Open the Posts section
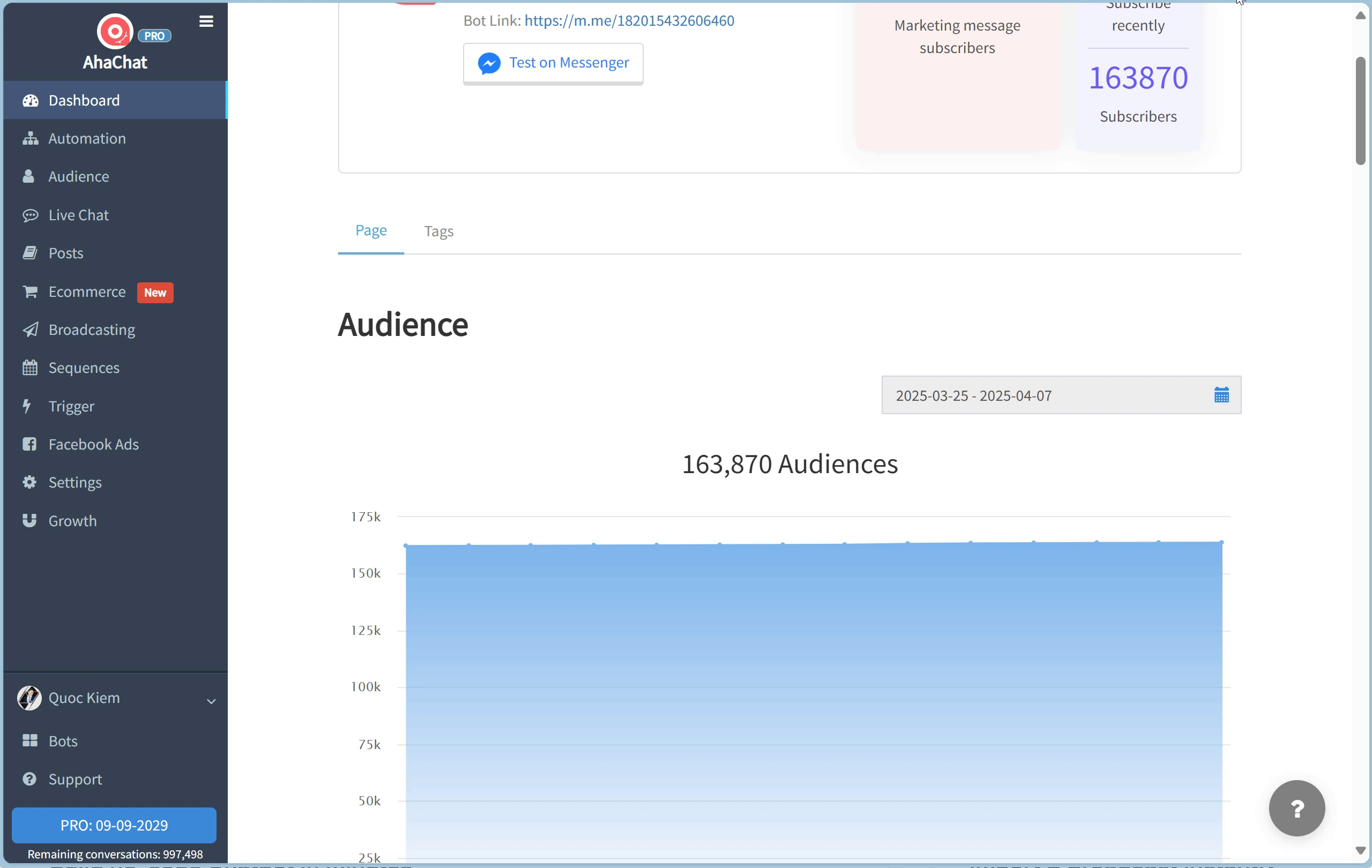Screen dimensions: 1372x868 65,253
